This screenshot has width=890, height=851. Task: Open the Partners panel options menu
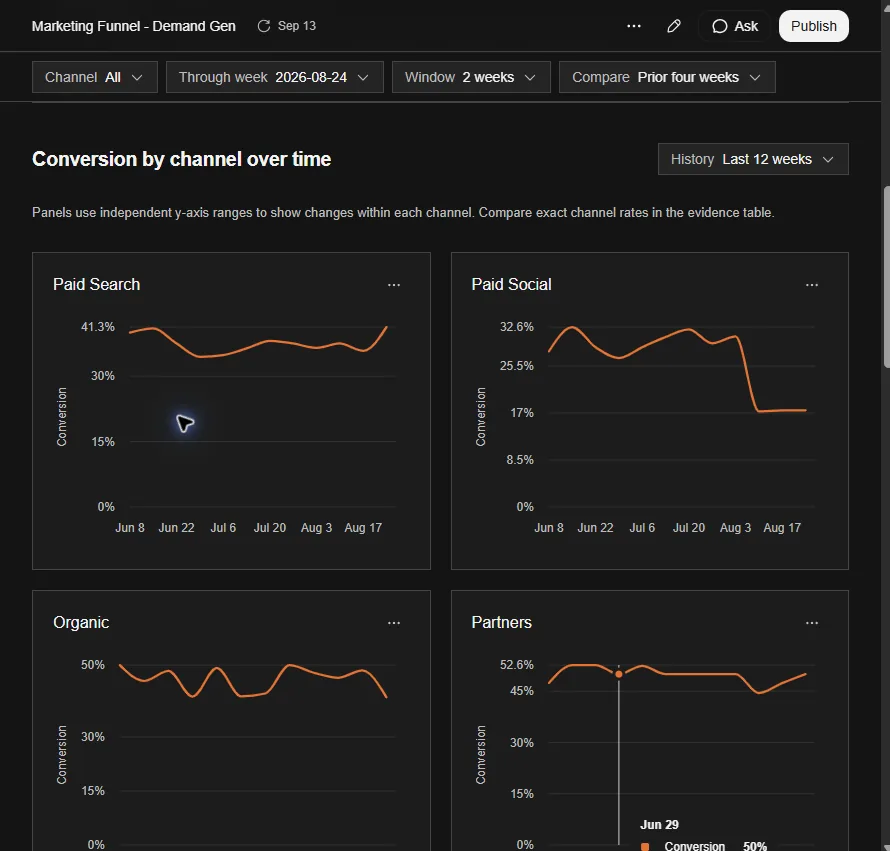coord(812,623)
